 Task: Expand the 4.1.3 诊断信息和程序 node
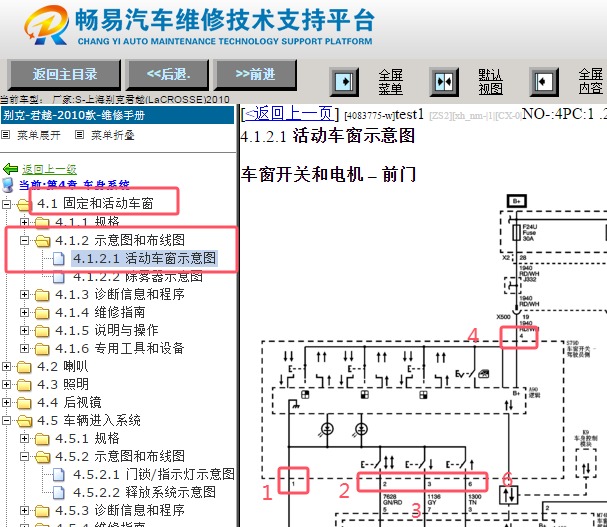pyautogui.click(x=24, y=294)
